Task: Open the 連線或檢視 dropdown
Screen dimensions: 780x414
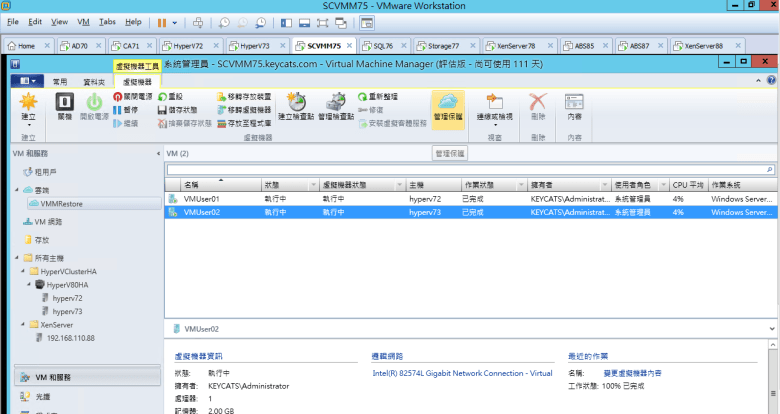Action: pyautogui.click(x=494, y=107)
